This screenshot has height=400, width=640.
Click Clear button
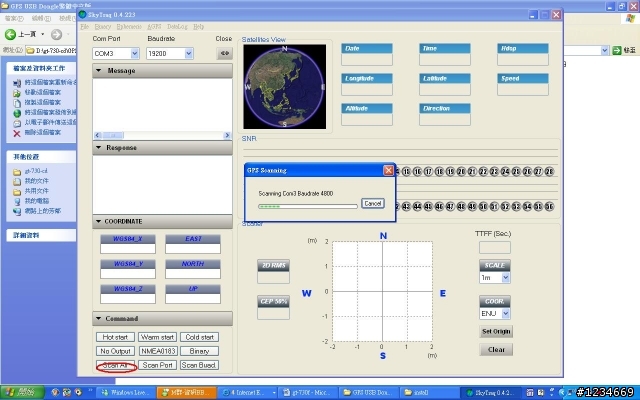click(496, 349)
